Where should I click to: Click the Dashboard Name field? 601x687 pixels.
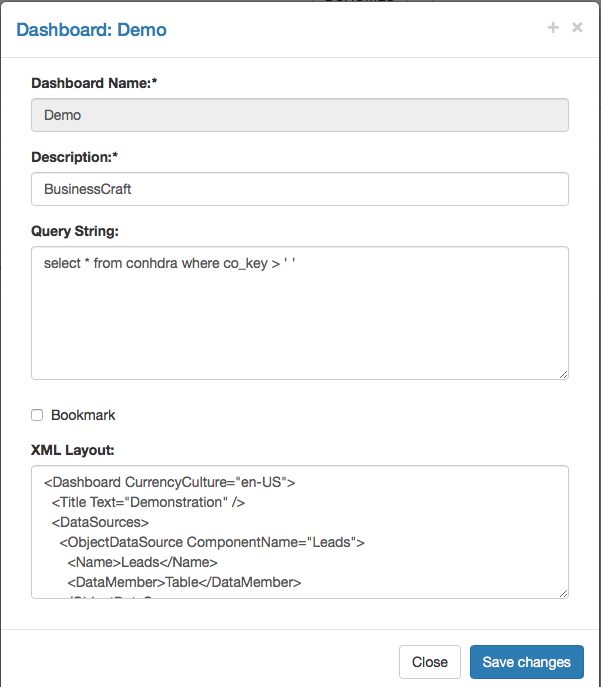click(x=300, y=115)
